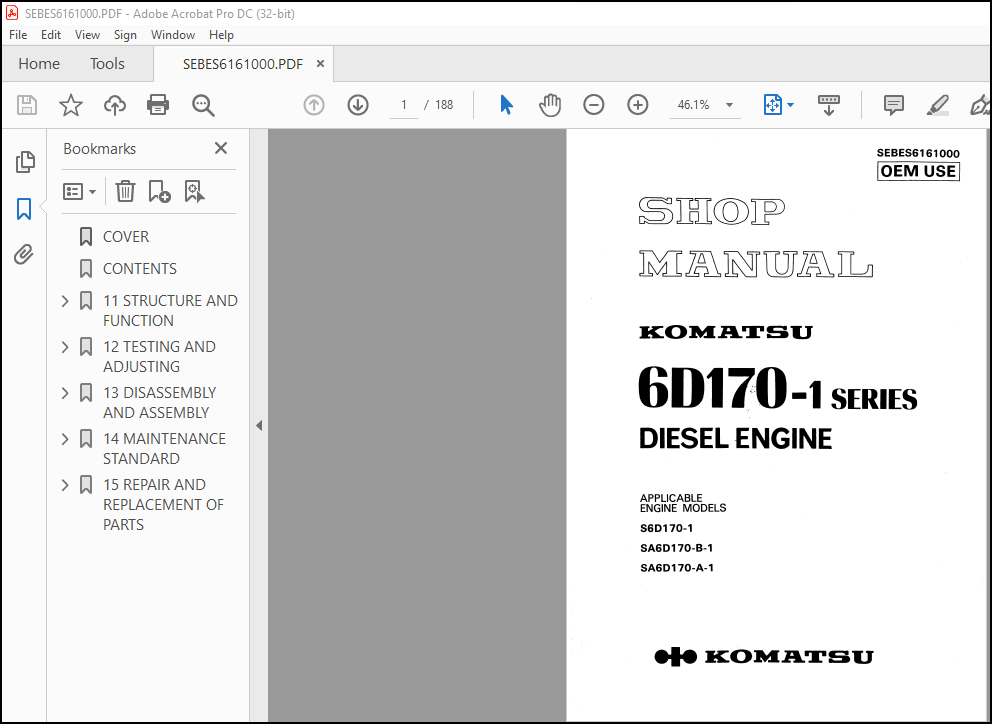Open the Attachments paperclip panel

(24, 254)
